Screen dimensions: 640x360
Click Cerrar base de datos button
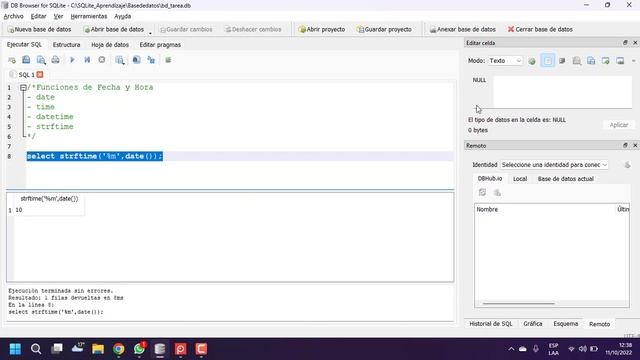(540, 29)
